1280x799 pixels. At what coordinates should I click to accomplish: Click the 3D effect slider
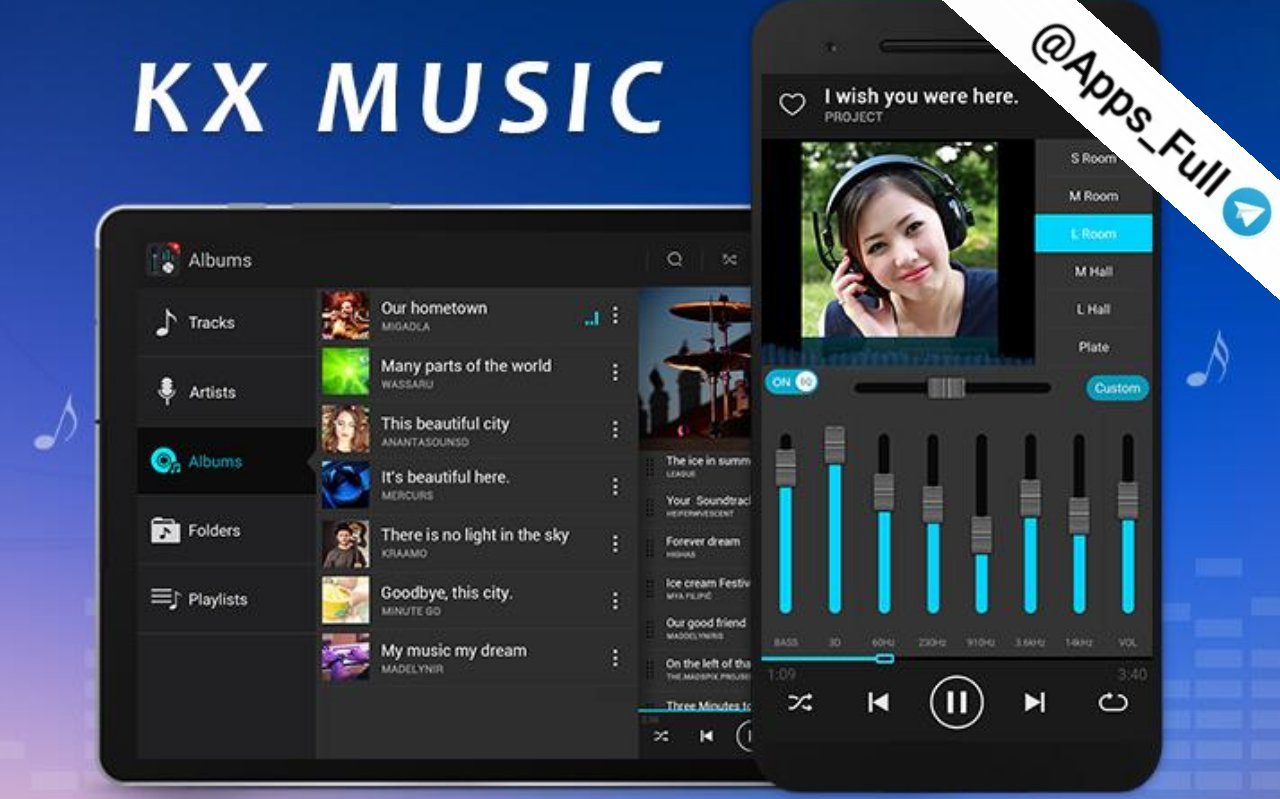[x=834, y=520]
